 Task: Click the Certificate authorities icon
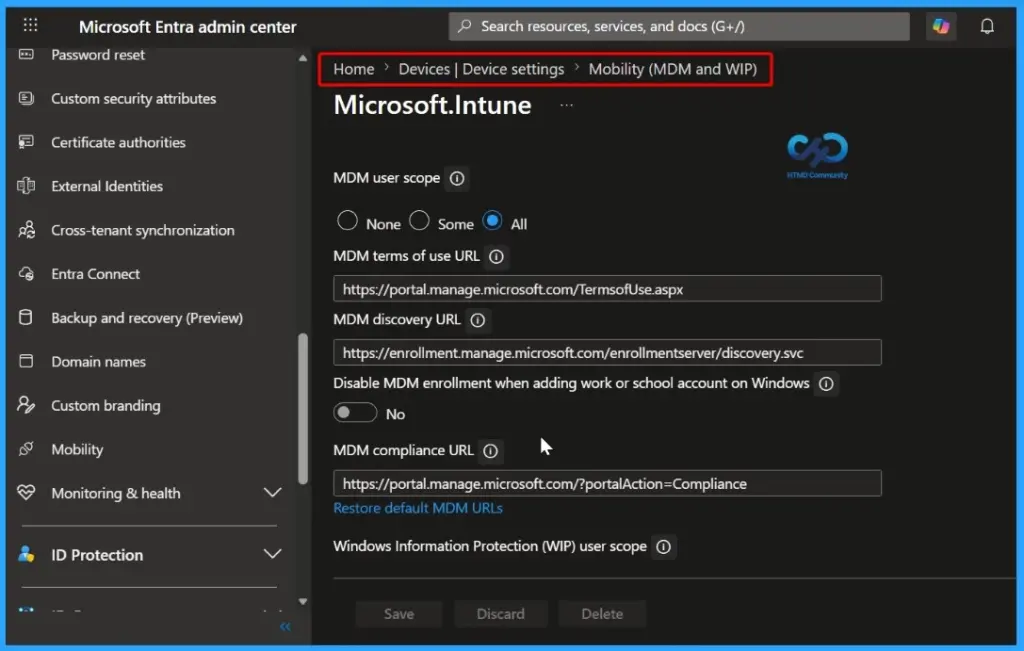26,142
